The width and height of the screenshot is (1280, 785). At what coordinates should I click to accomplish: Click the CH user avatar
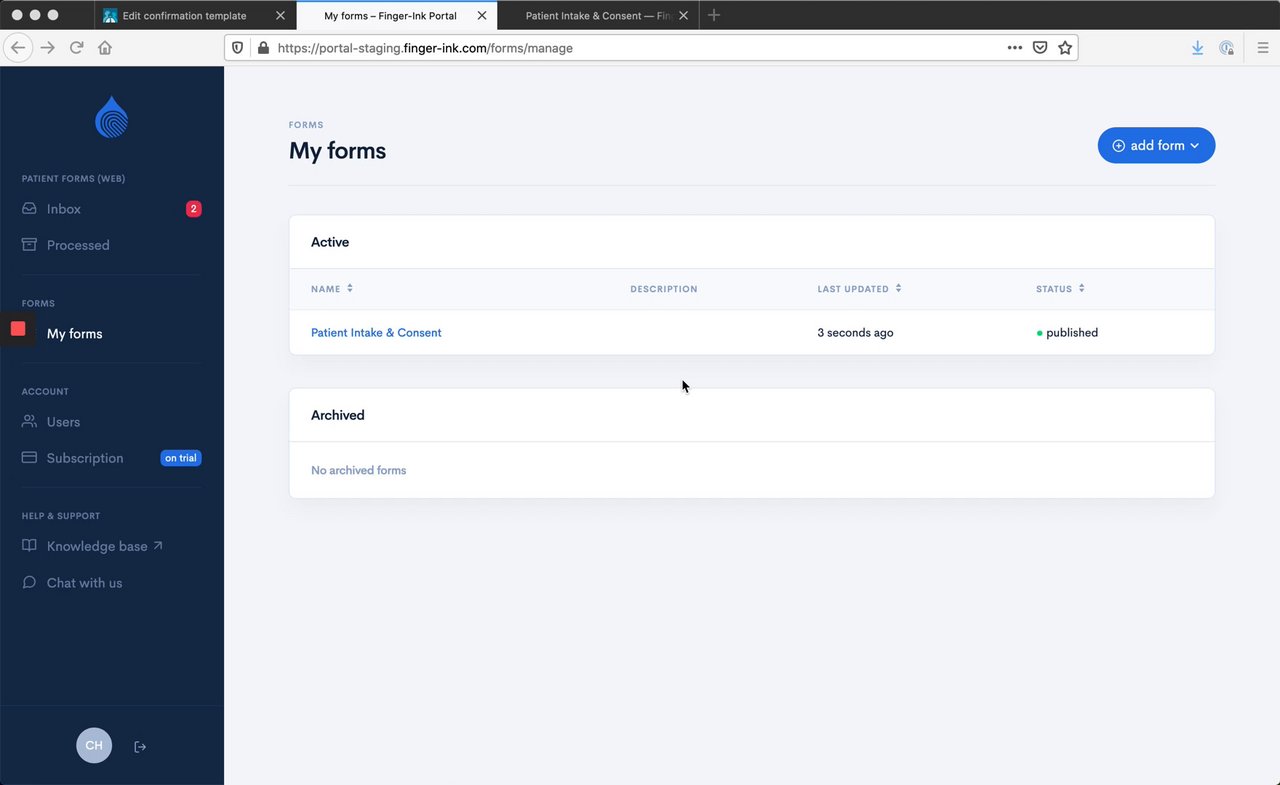coord(94,746)
